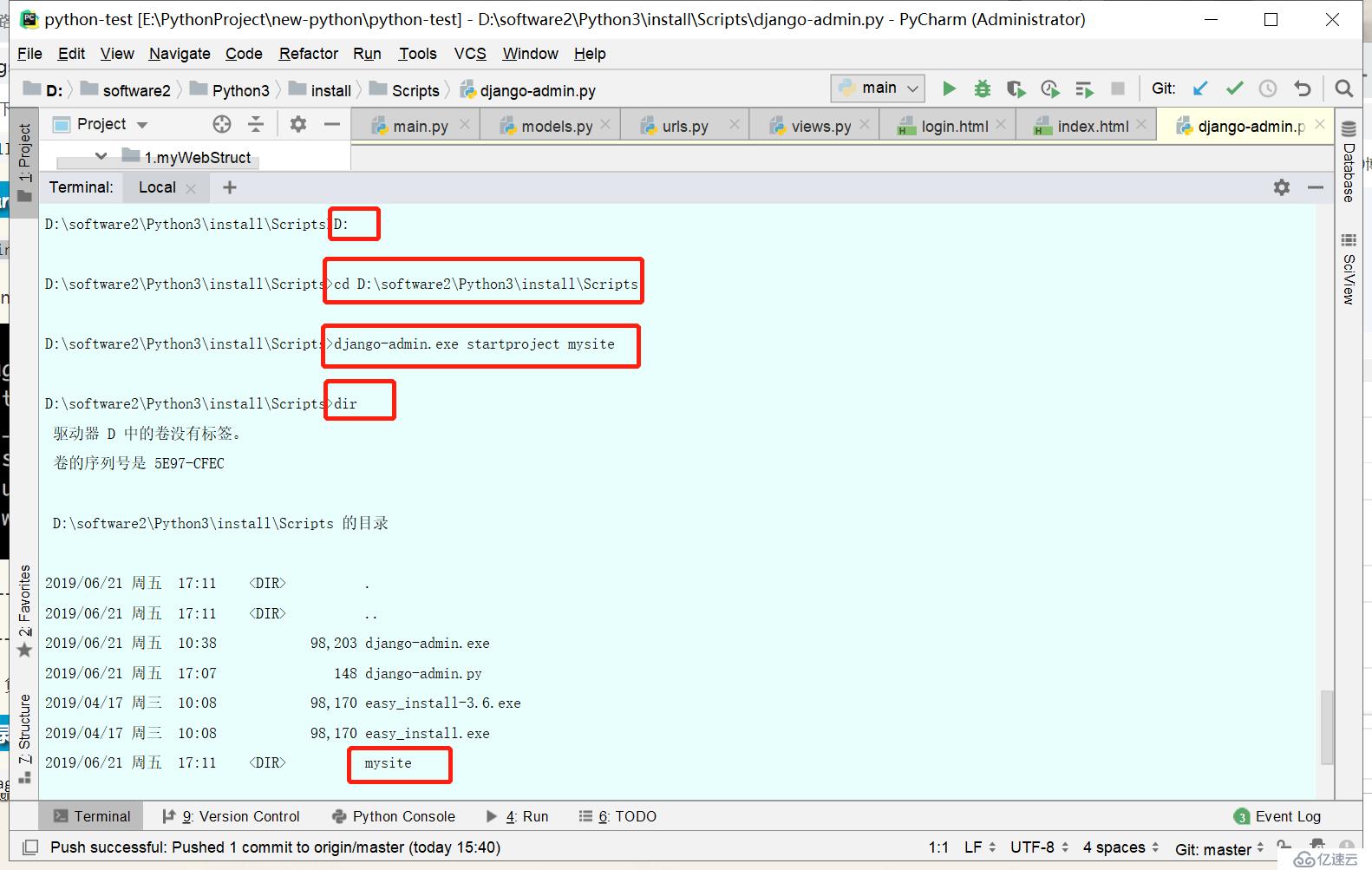The height and width of the screenshot is (870, 1372).
Task: Open the Navigate menu
Action: click(180, 54)
